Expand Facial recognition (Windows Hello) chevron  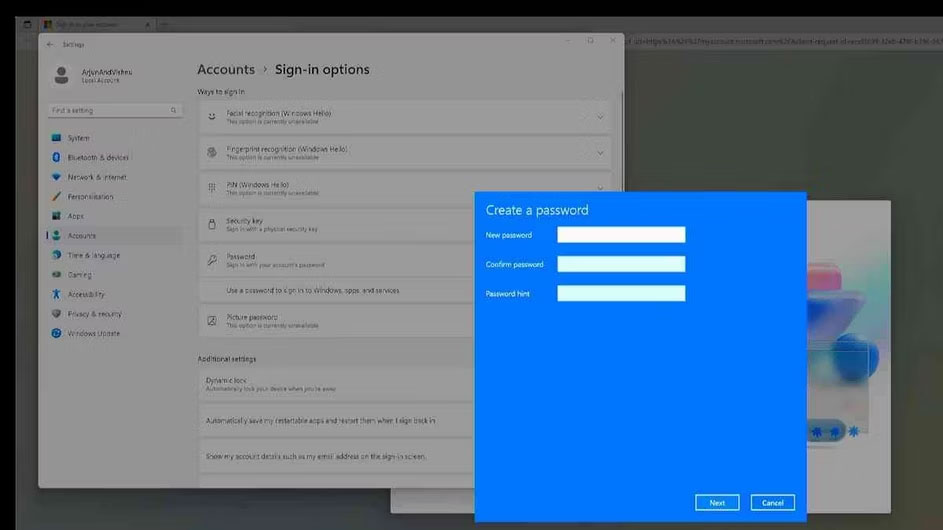coord(600,117)
